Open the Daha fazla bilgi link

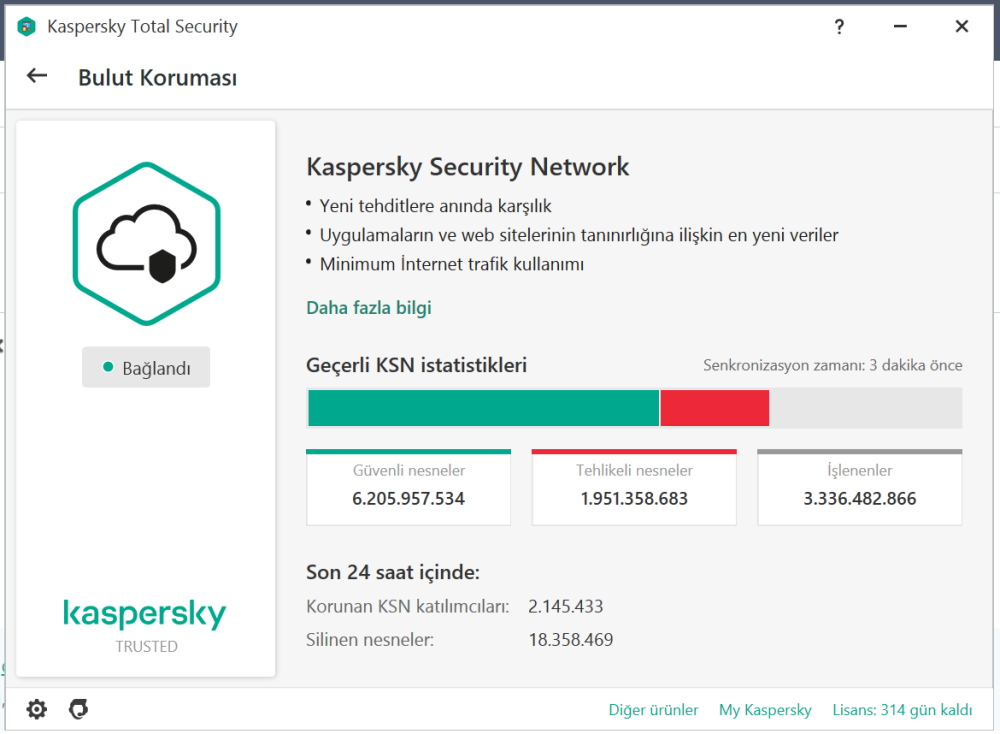tap(369, 308)
